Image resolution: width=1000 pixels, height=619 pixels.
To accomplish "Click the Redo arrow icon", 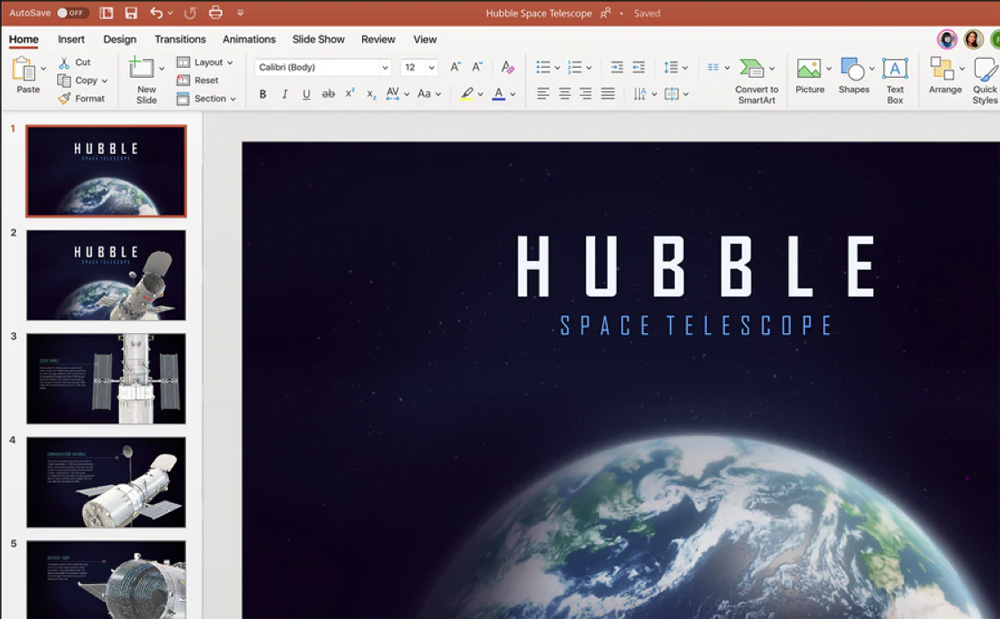I will [x=190, y=13].
